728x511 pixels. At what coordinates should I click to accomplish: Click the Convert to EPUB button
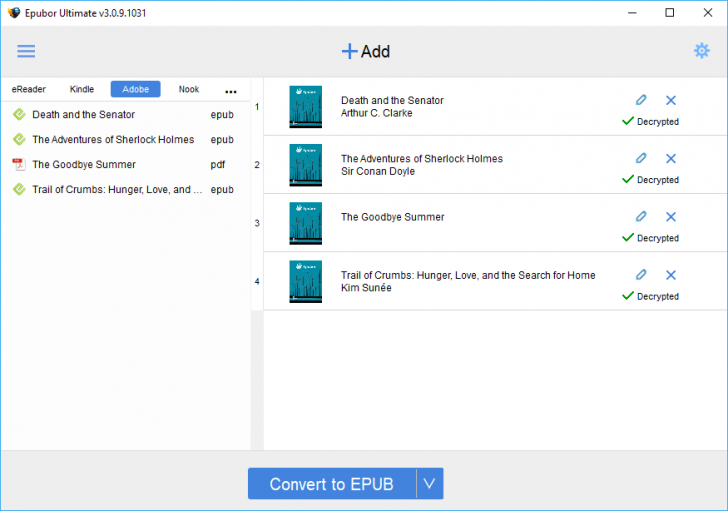pyautogui.click(x=332, y=484)
